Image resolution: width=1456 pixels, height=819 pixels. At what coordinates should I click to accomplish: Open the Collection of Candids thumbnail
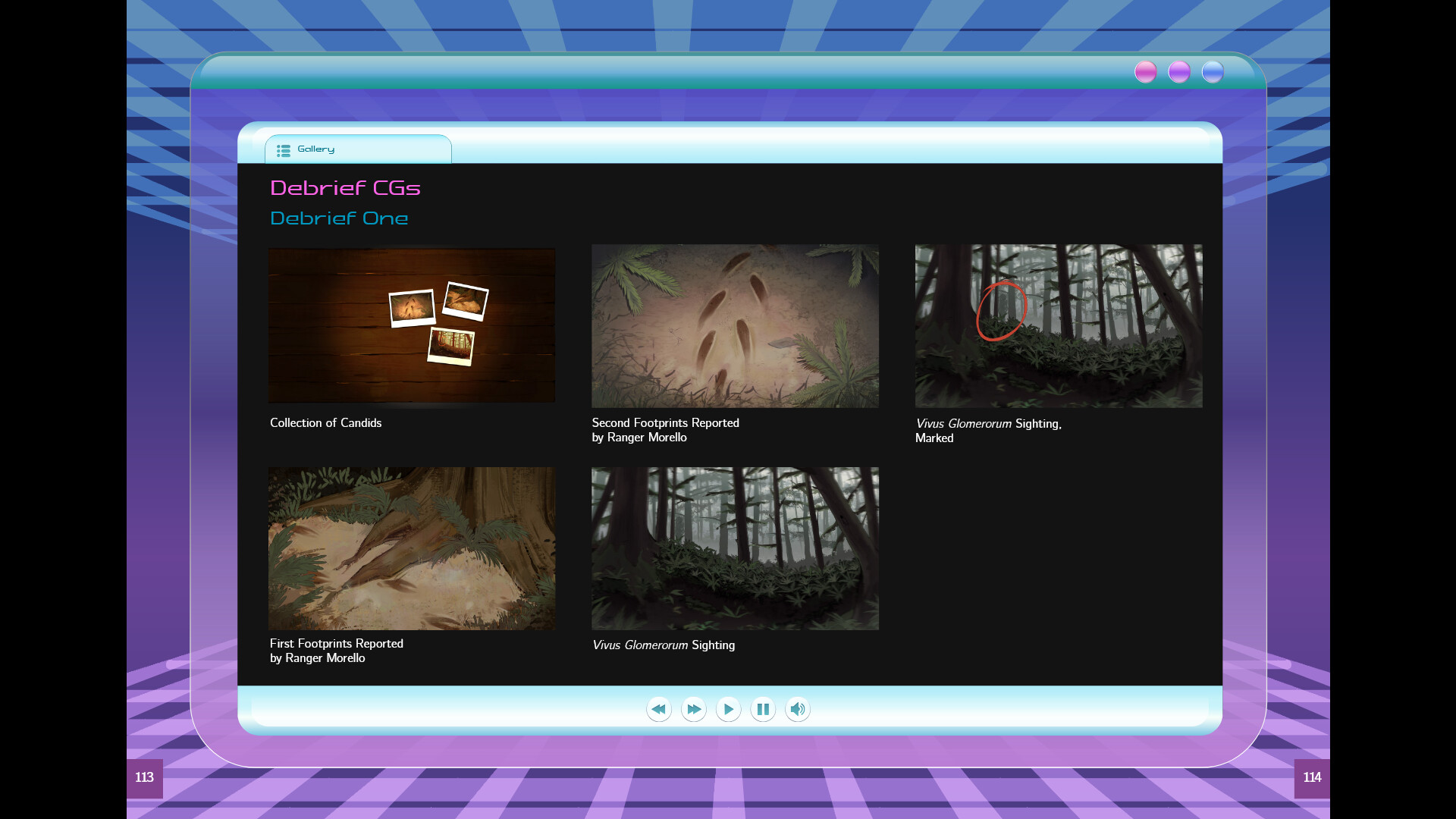point(412,325)
